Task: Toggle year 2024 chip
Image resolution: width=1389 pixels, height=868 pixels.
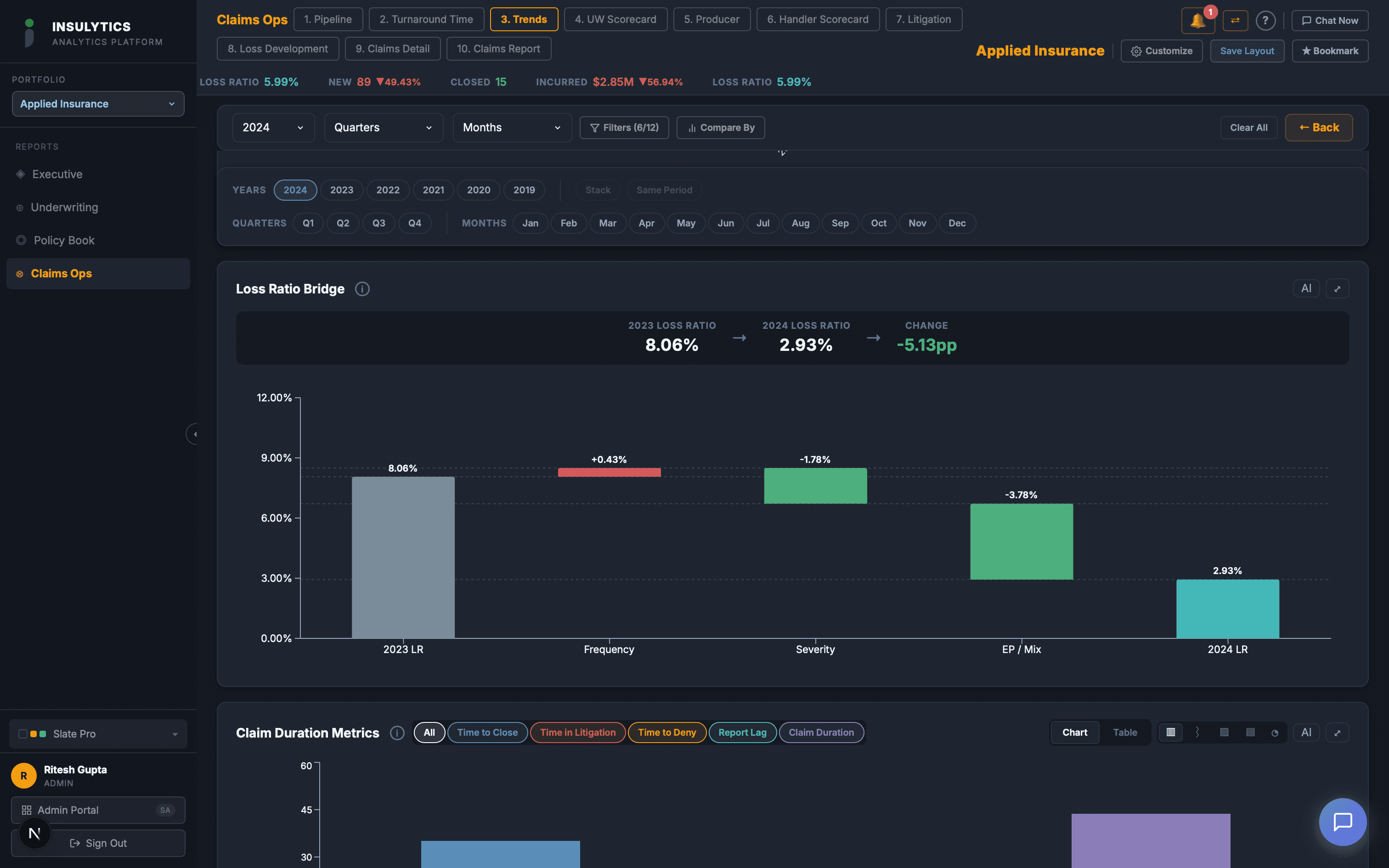Action: [295, 190]
